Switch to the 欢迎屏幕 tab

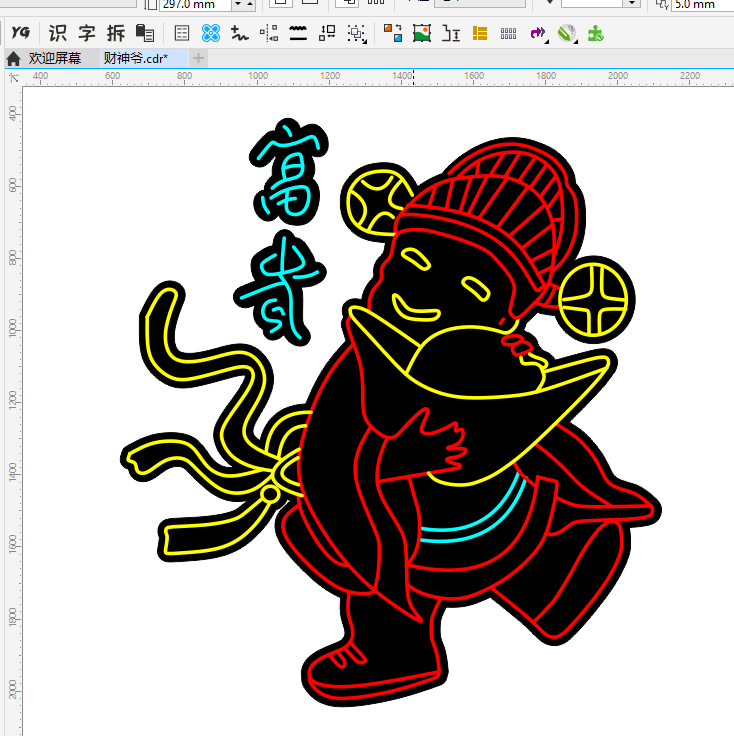(x=54, y=58)
